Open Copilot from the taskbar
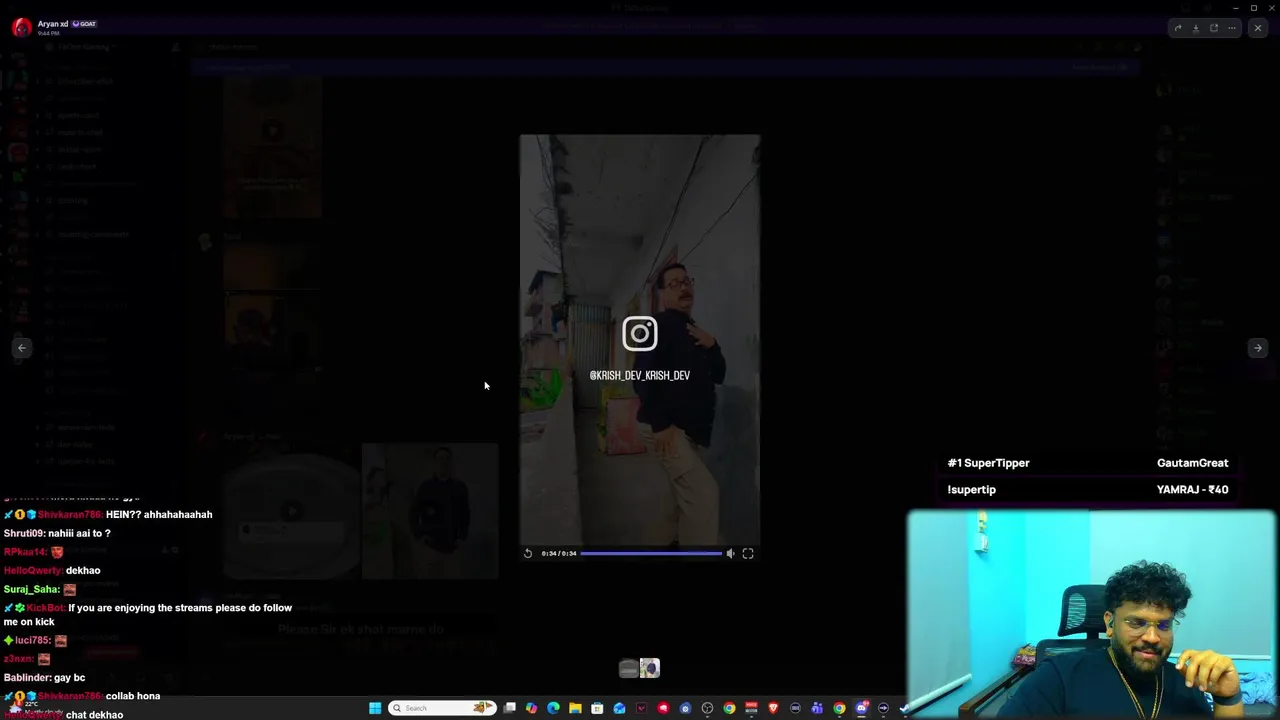Screen dimensions: 1280x720 pos(531,708)
